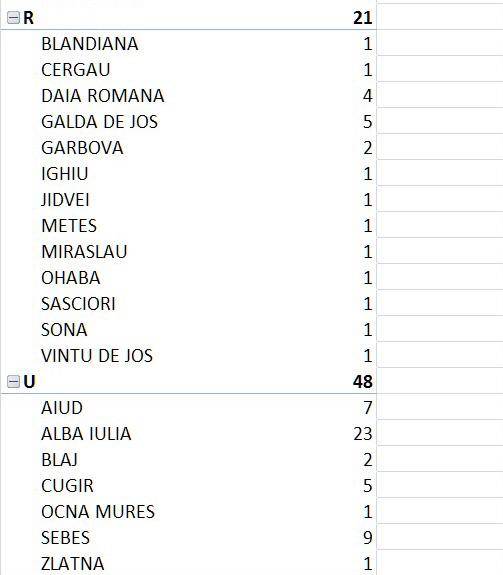
Task: Select the VINTU DE JOS cell
Action: click(x=97, y=356)
